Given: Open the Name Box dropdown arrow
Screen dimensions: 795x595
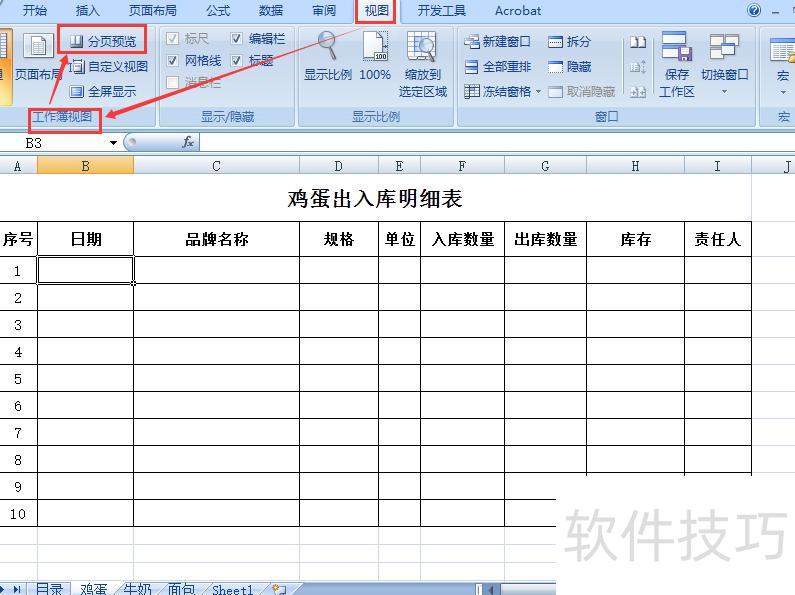Looking at the screenshot, I should (x=114, y=143).
